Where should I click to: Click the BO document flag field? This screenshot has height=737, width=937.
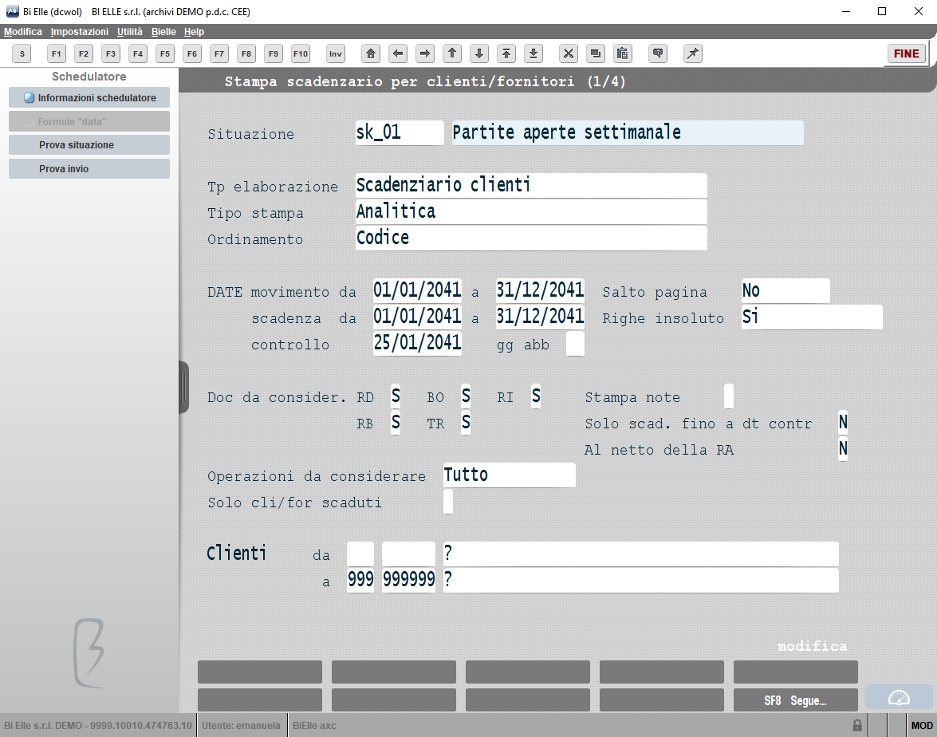pyautogui.click(x=466, y=396)
